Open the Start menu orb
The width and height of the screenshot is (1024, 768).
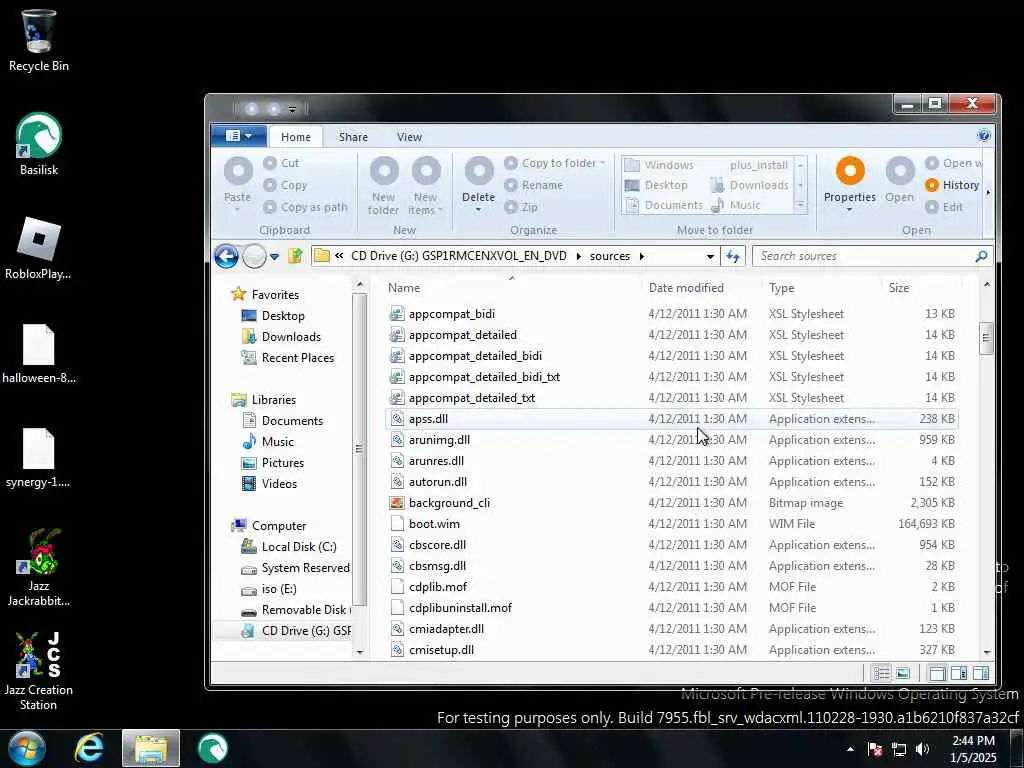click(x=25, y=748)
